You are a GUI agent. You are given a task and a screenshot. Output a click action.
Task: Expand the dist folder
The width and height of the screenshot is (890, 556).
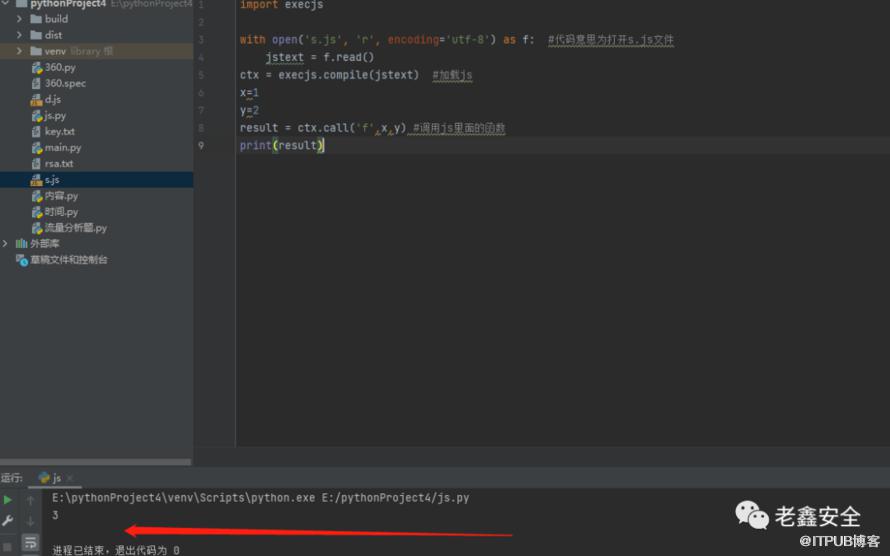point(20,35)
